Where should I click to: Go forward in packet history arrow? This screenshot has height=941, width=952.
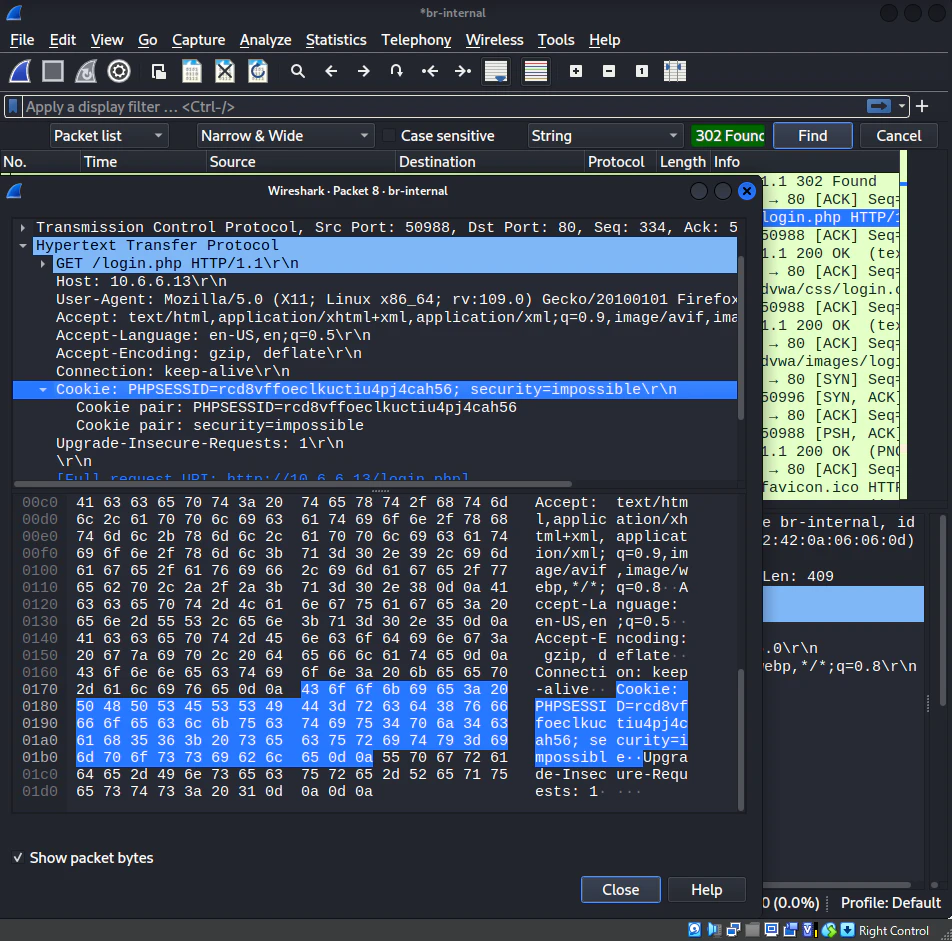364,72
